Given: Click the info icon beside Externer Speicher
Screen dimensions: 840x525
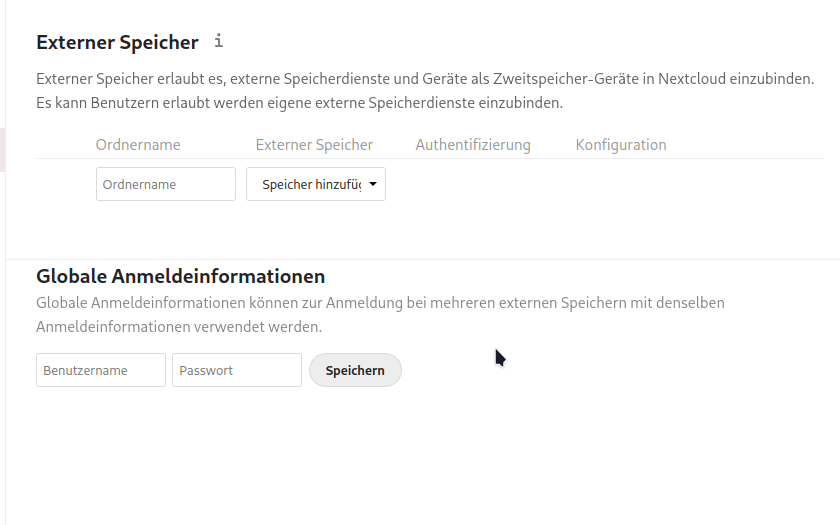Looking at the screenshot, I should coord(219,41).
